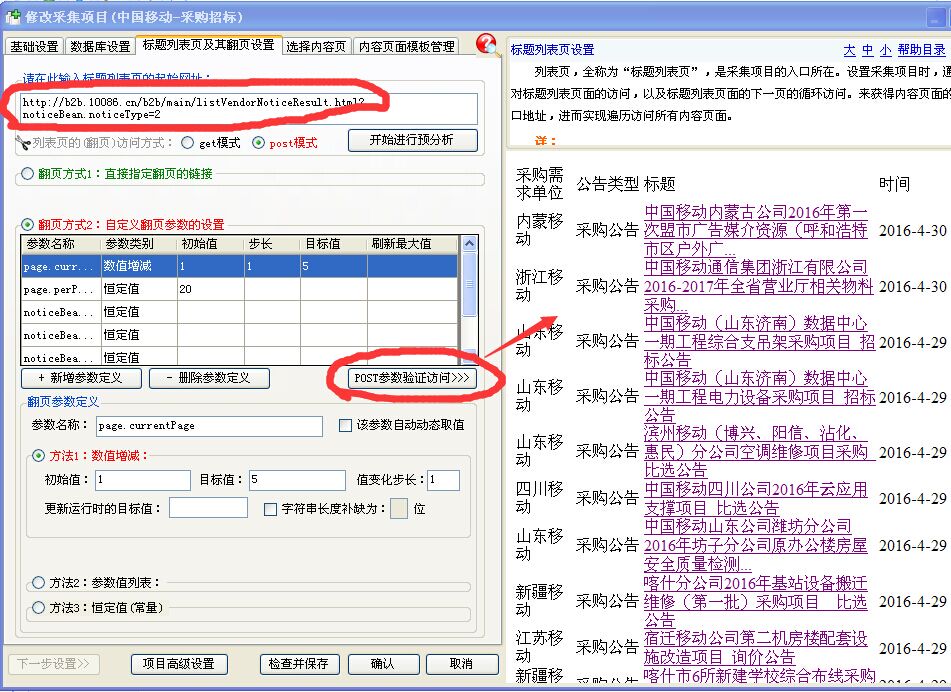Click the 标题 column header in the preview list
Image resolution: width=951 pixels, height=692 pixels.
point(659,184)
